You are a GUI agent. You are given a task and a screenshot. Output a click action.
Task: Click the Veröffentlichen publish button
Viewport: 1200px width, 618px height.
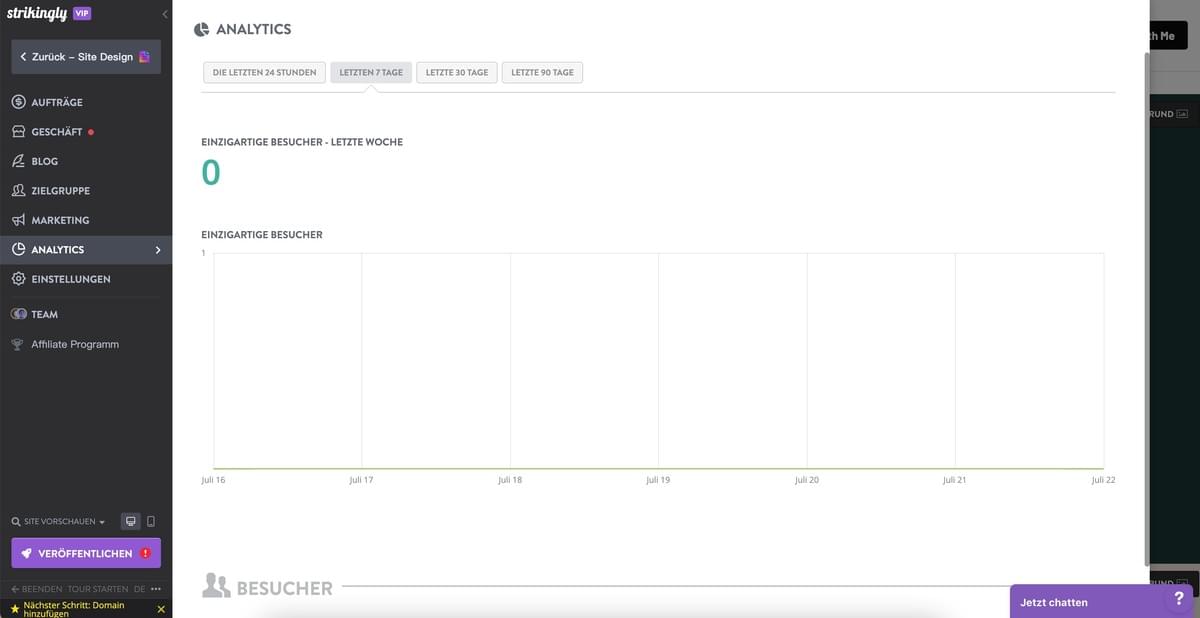(86, 553)
